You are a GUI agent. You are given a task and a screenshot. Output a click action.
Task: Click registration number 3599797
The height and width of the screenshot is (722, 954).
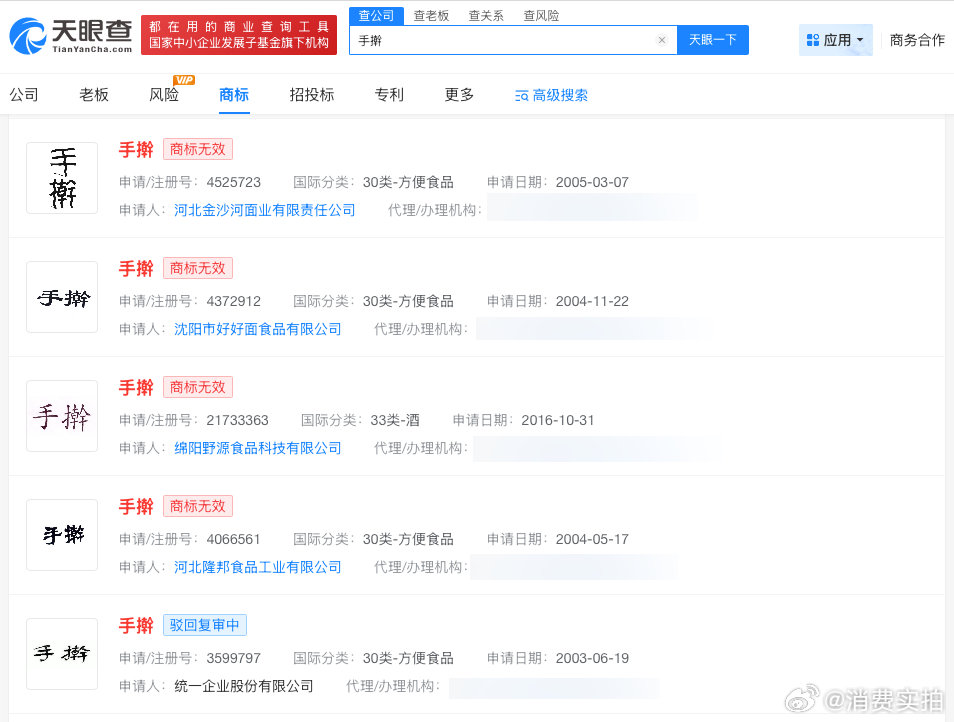pyautogui.click(x=234, y=659)
